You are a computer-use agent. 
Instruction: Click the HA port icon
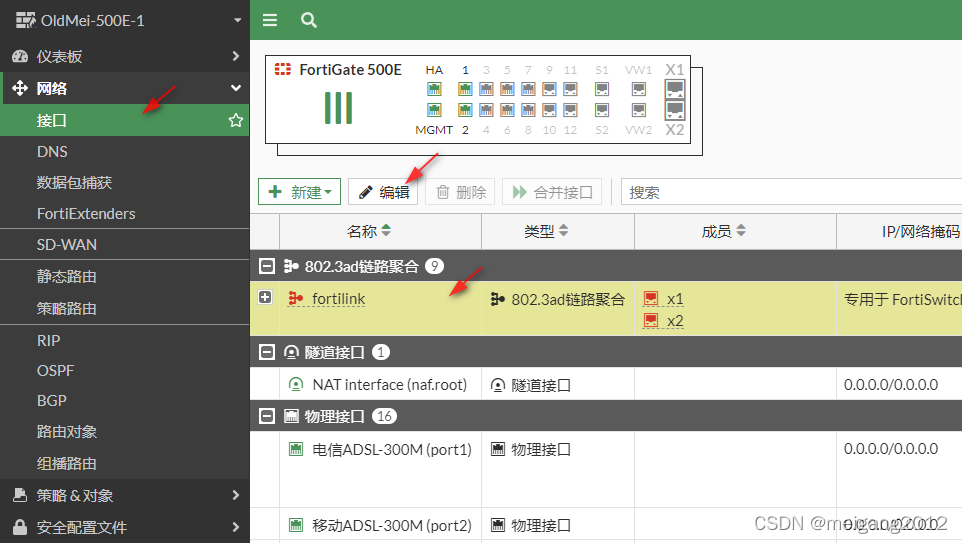[434, 89]
